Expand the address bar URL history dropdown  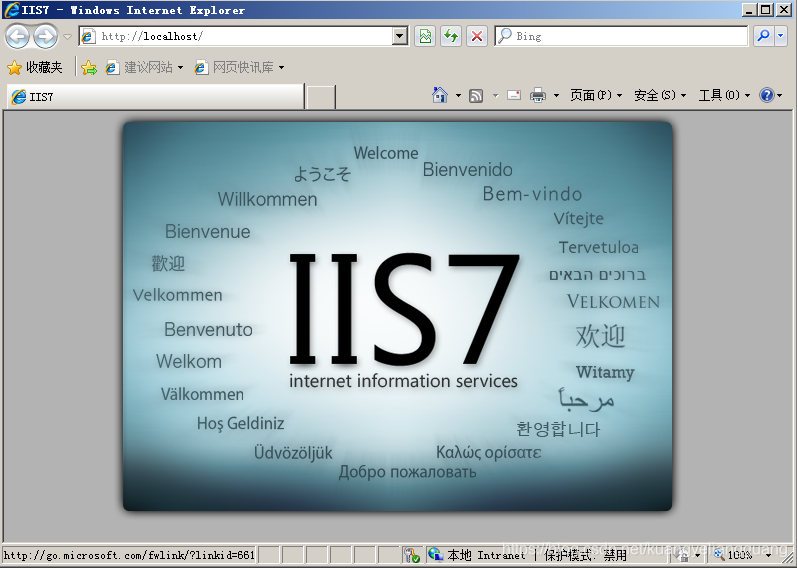pos(400,36)
